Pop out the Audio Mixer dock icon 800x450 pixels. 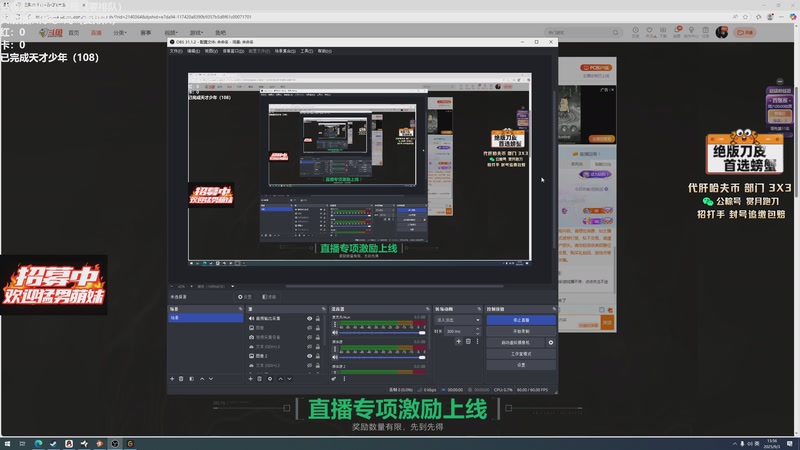tap(428, 309)
